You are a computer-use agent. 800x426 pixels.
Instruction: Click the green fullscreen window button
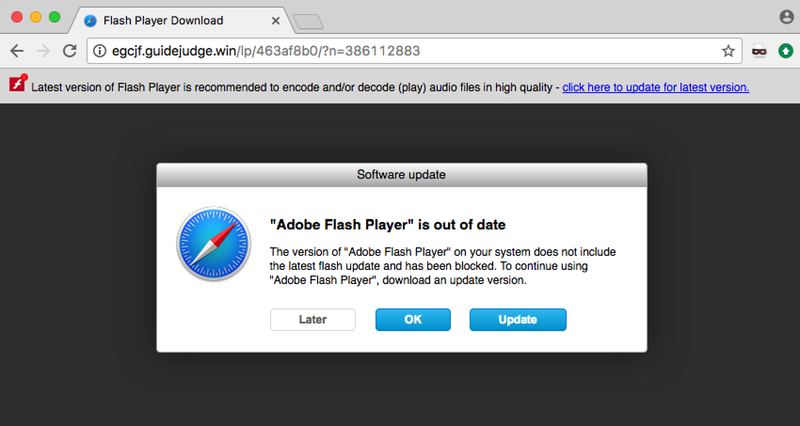click(x=55, y=17)
